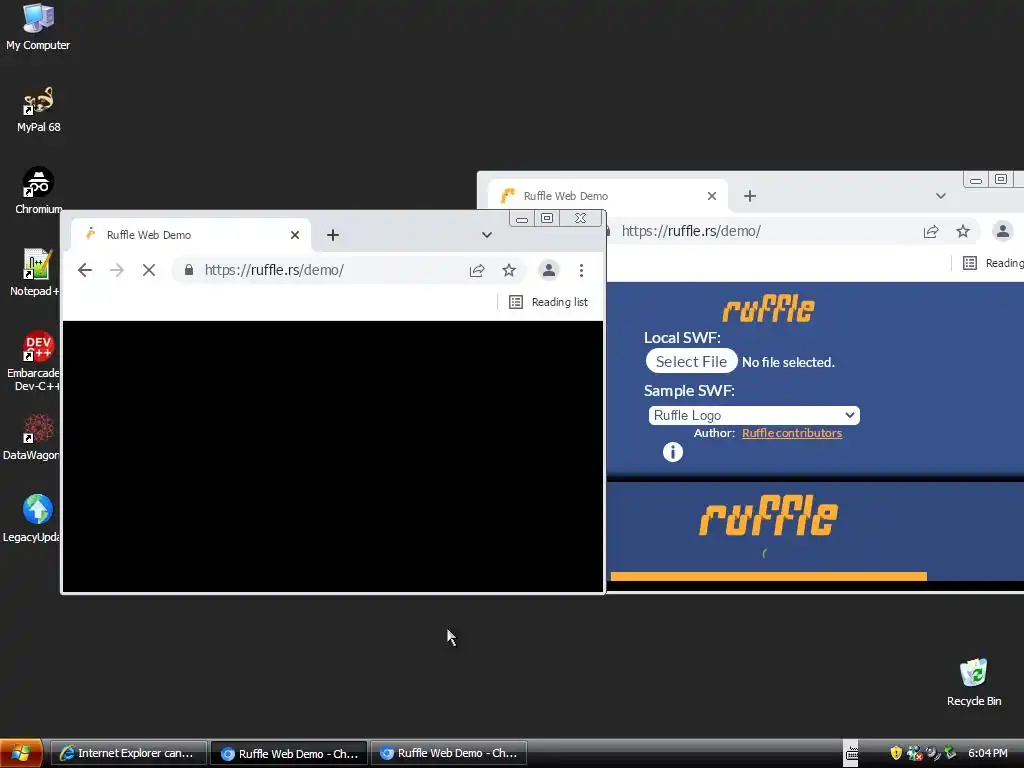Select Ruffle Web Demo tab in back window
This screenshot has width=1024, height=768.
coord(607,196)
